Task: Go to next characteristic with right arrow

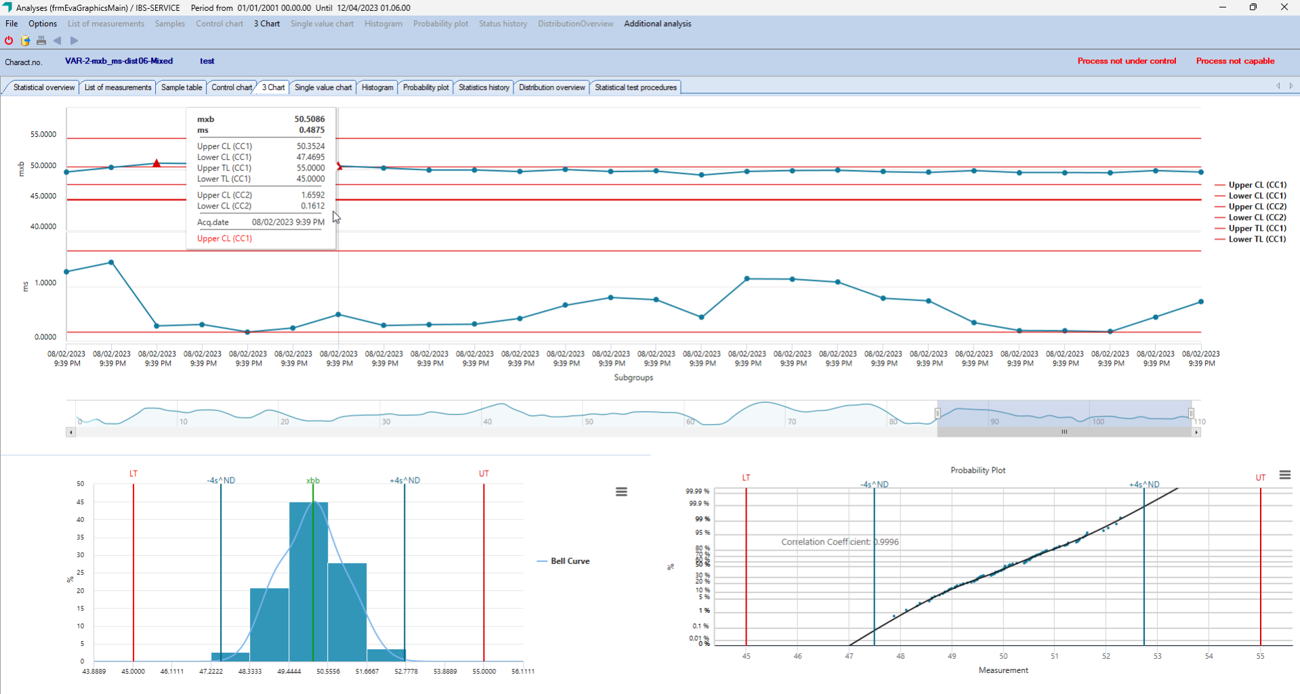Action: 74,41
